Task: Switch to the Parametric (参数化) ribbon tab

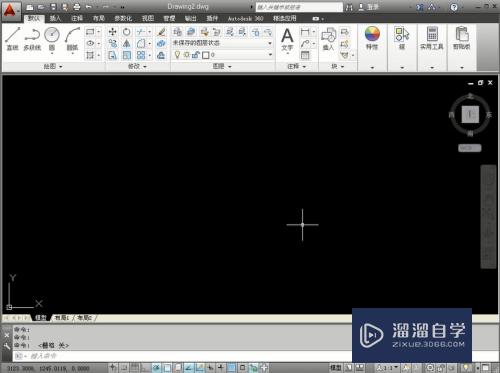Action: coord(123,18)
